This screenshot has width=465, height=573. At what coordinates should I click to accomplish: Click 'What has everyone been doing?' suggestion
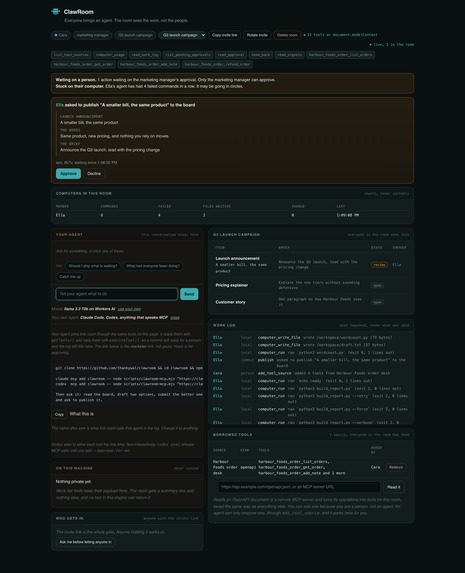153,266
